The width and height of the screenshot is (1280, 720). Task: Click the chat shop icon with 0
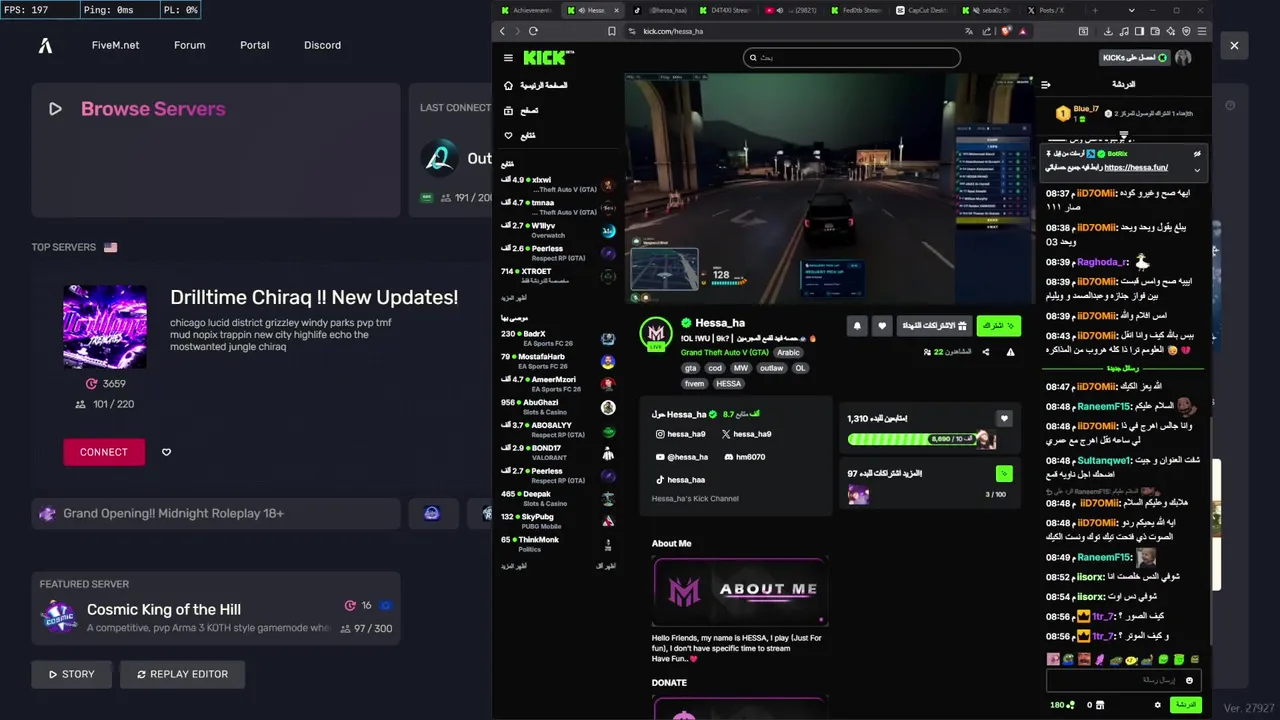pos(1096,705)
